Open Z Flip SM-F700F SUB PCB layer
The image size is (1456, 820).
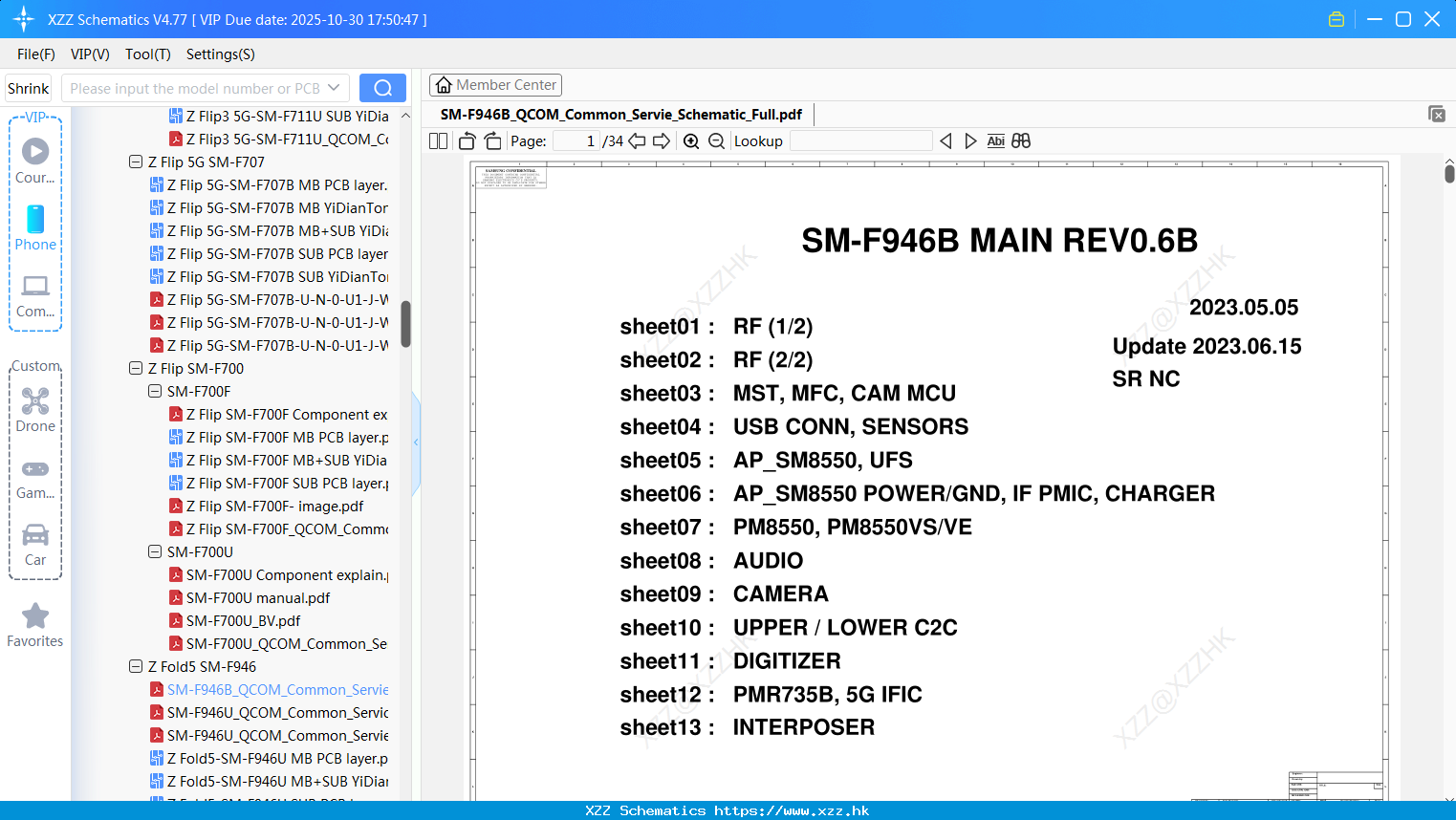coord(278,484)
